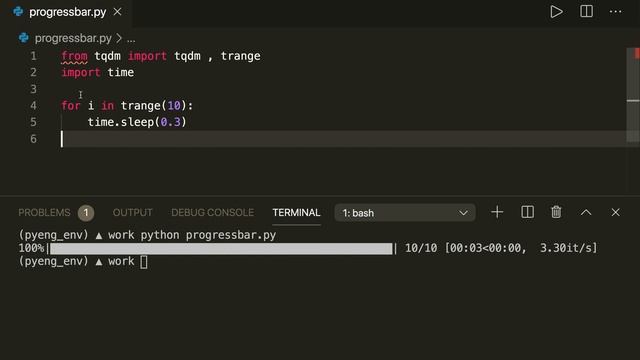Create a new terminal with plus icon
The height and width of the screenshot is (360, 640).
click(x=497, y=212)
